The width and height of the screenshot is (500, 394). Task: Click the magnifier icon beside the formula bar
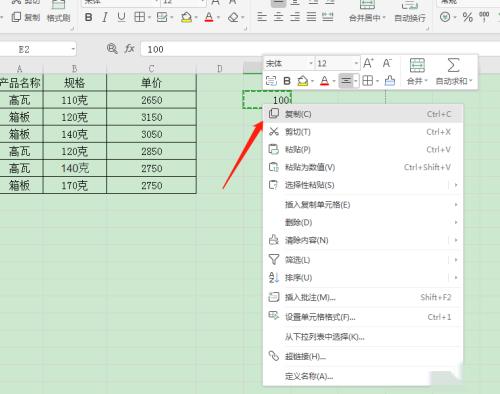pos(112,49)
